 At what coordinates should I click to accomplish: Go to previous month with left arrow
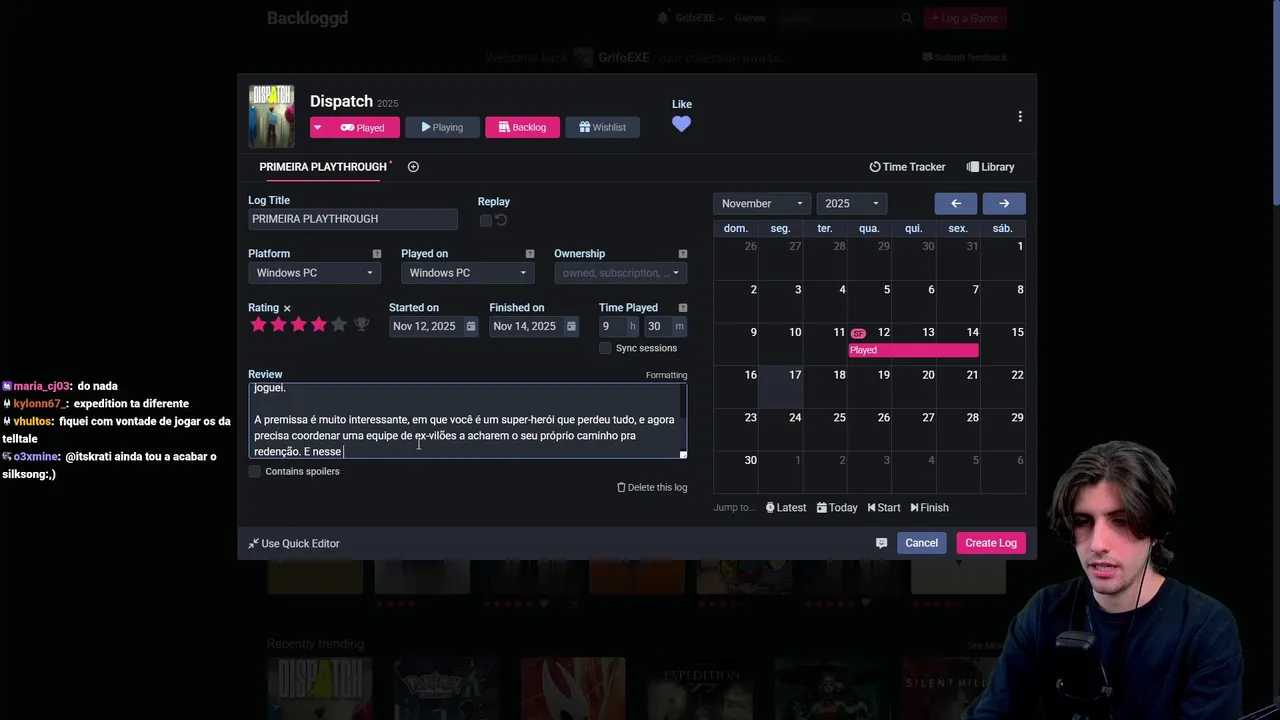(956, 204)
